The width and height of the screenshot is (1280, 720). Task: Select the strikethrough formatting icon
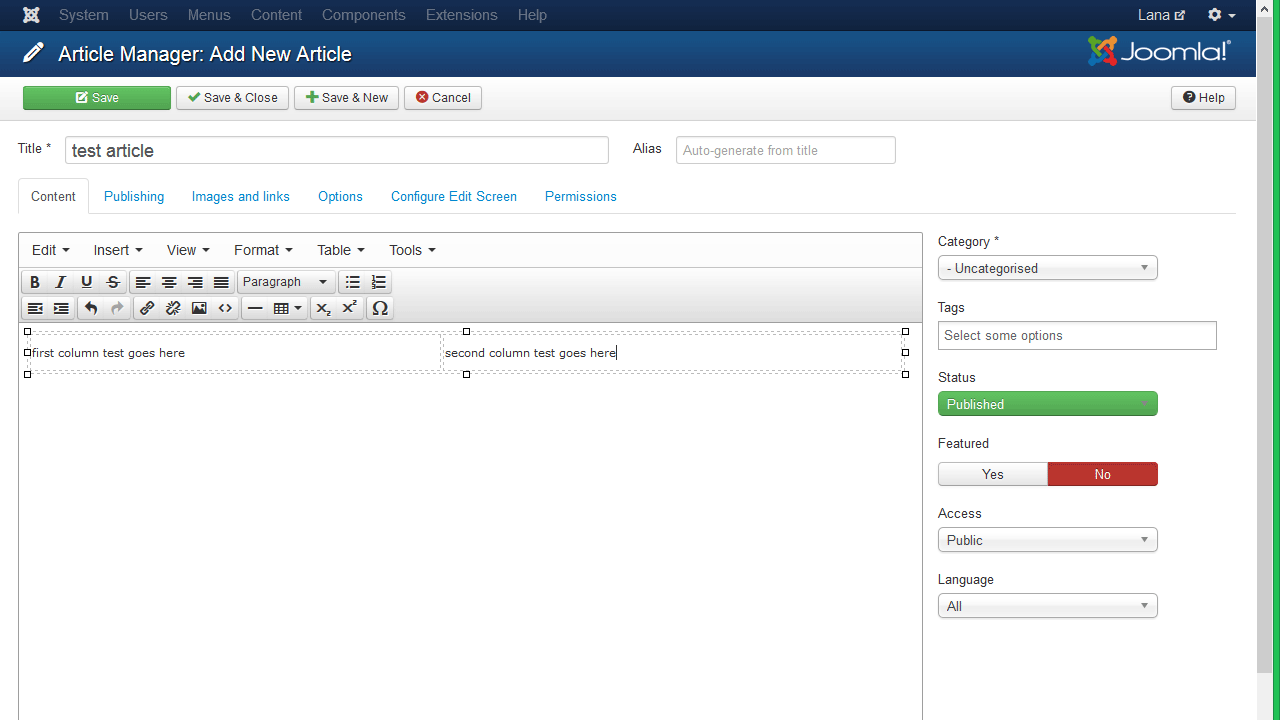point(113,281)
